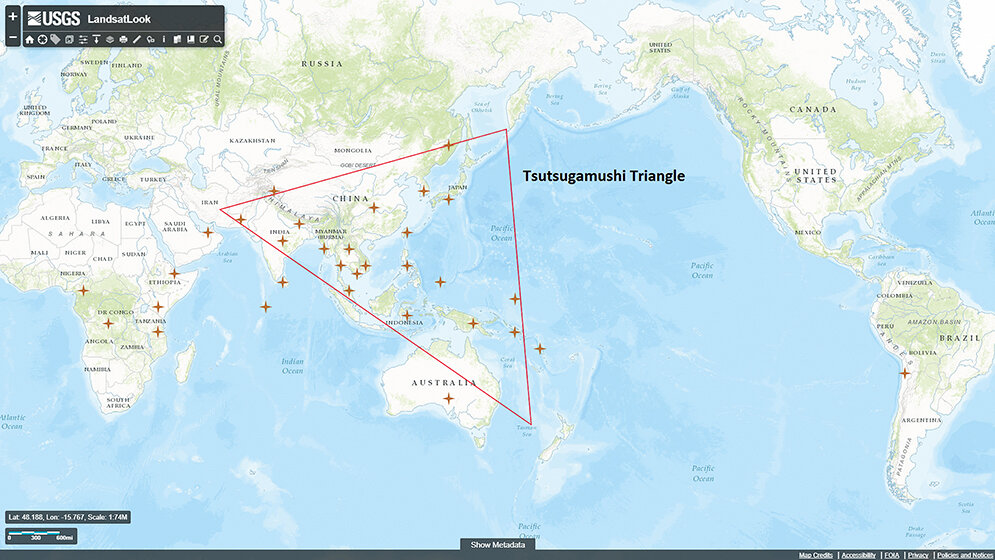Open the Policies and Notices link
The height and width of the screenshot is (560, 995).
(962, 555)
